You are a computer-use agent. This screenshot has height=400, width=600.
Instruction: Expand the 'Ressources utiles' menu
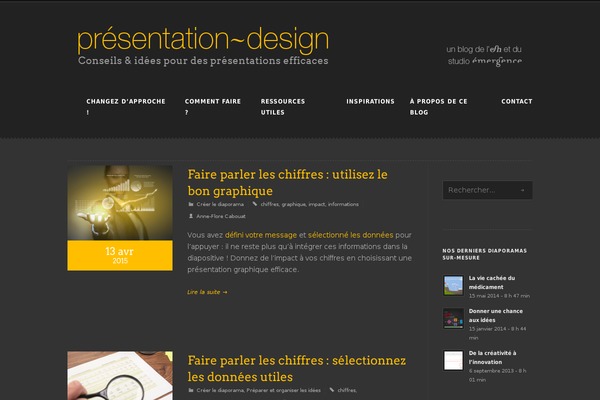click(x=283, y=107)
